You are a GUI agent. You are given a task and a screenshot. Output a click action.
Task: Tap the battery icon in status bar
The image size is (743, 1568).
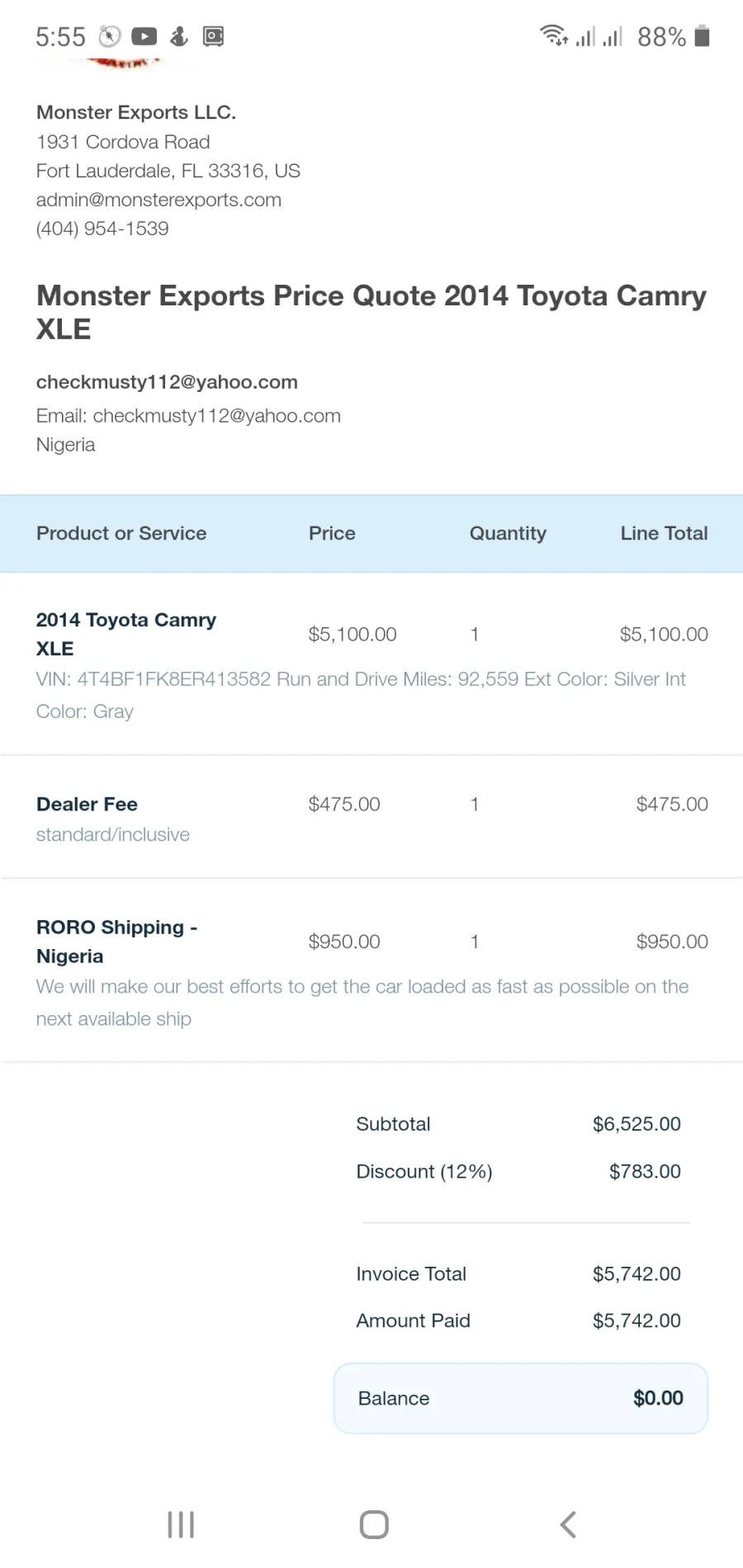pos(702,36)
